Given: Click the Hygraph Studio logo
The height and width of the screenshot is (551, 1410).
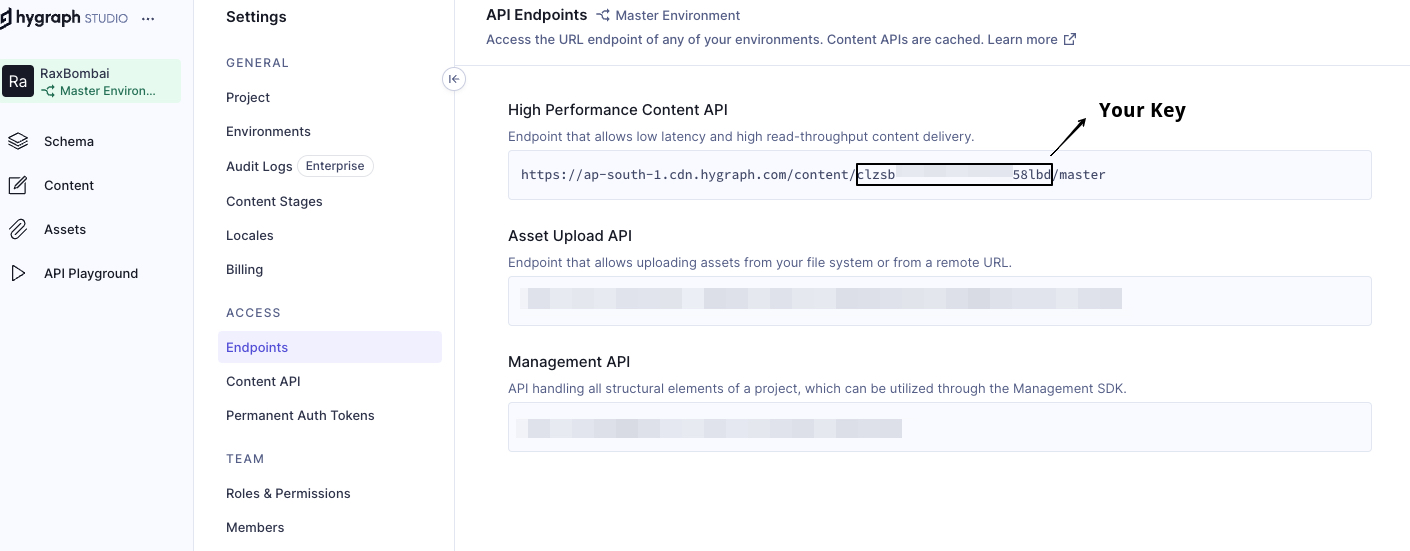Looking at the screenshot, I should point(64,18).
